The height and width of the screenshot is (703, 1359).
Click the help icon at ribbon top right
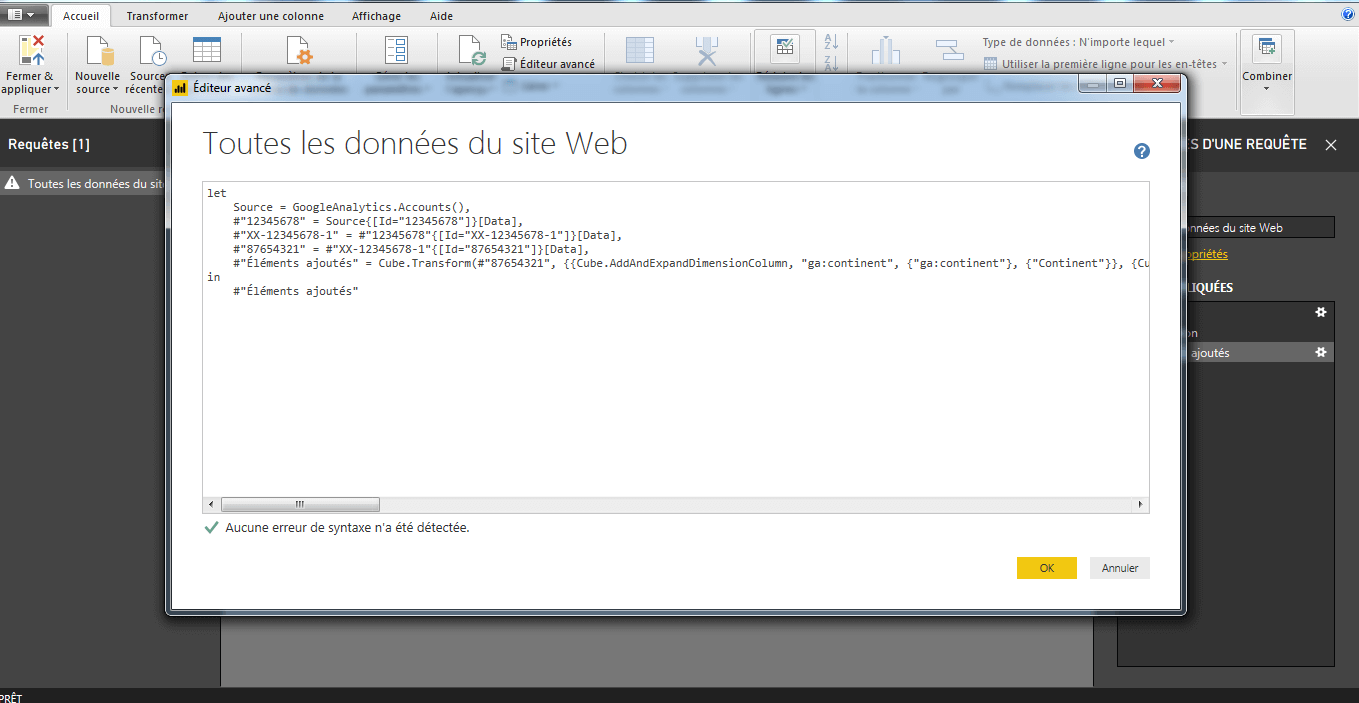pos(1347,15)
